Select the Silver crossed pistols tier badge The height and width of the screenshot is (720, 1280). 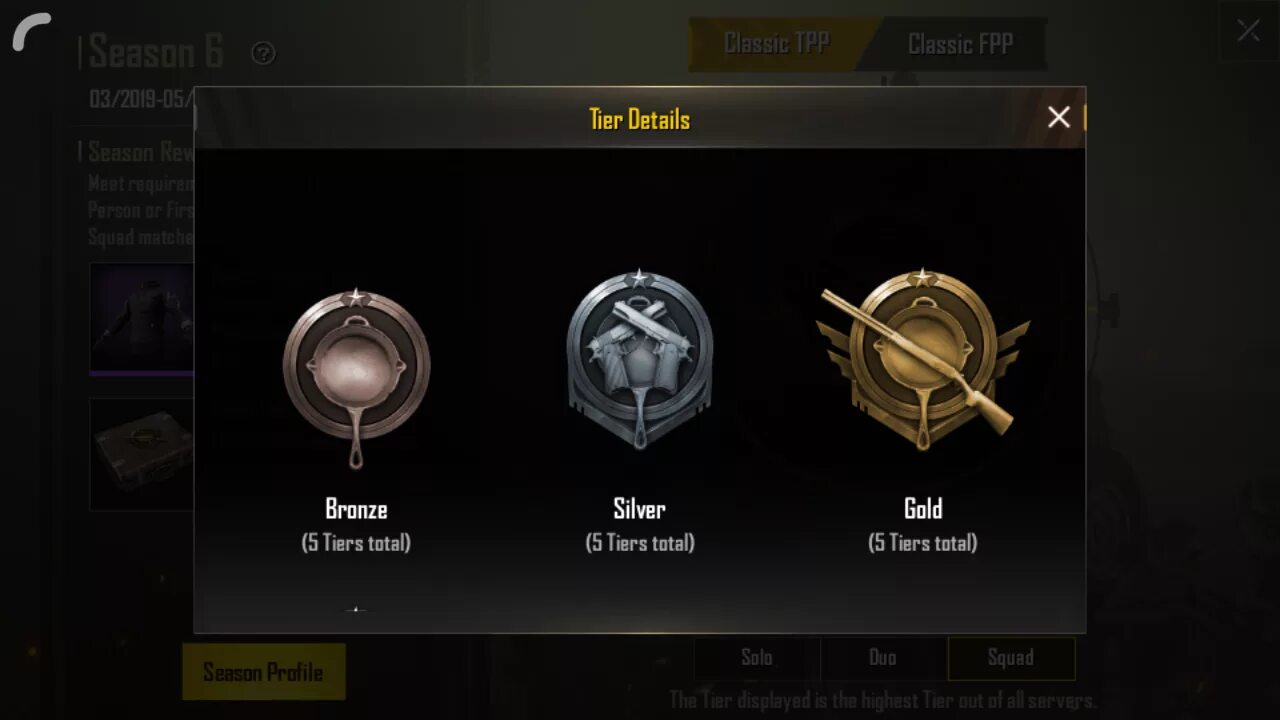click(x=640, y=360)
